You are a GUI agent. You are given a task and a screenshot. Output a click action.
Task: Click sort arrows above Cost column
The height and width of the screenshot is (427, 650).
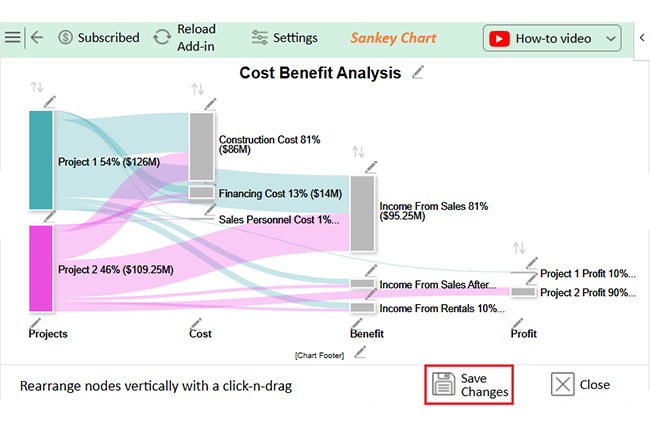tap(197, 90)
